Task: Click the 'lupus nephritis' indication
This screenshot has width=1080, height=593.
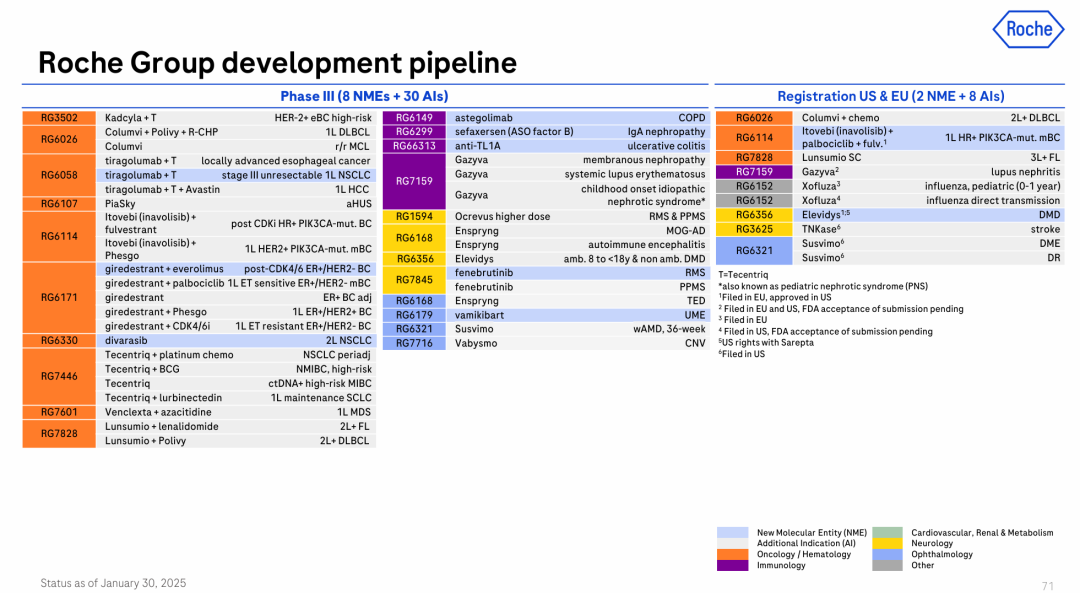Action: click(x=1026, y=172)
